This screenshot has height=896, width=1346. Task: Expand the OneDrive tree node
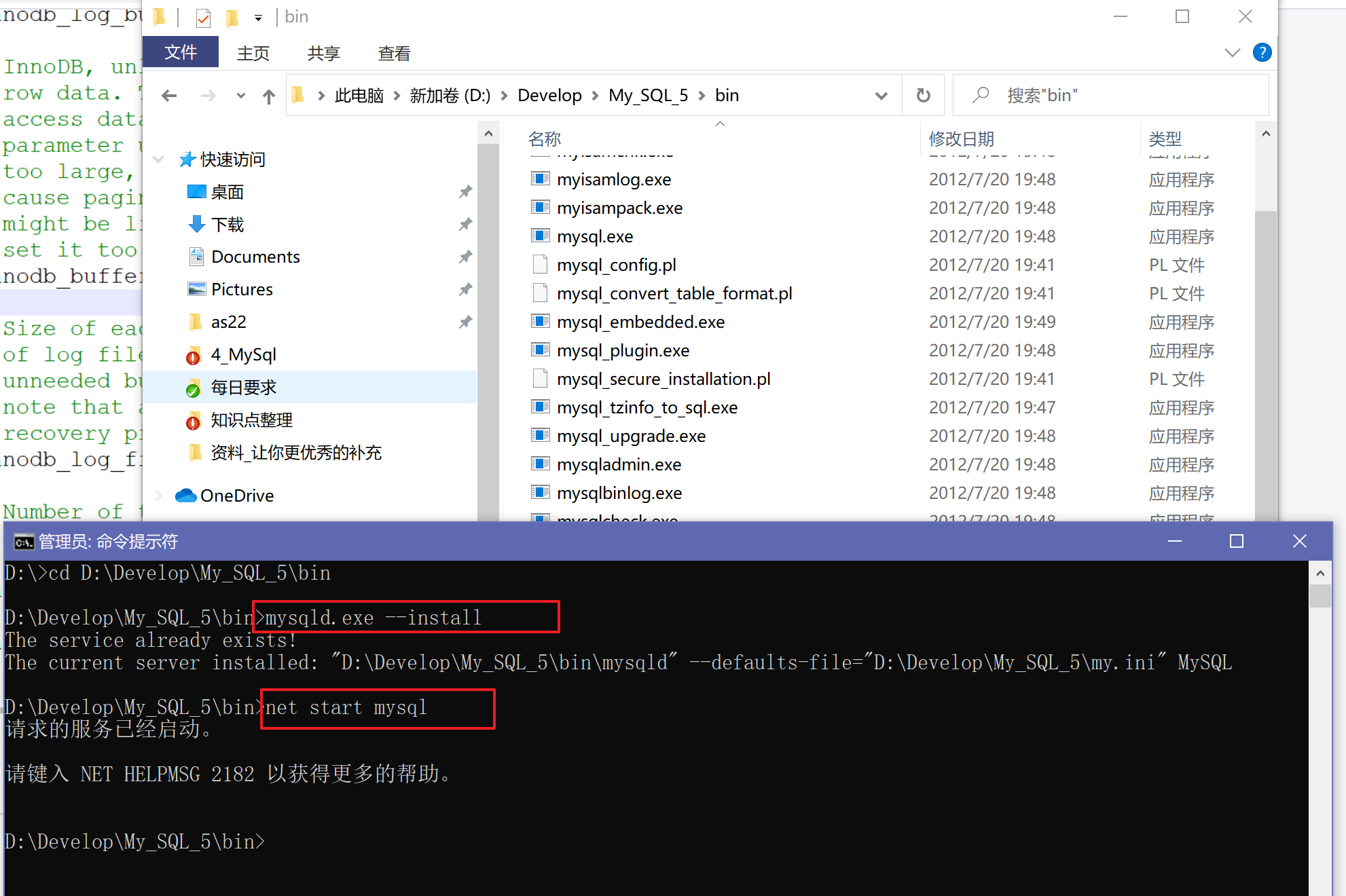coord(158,495)
